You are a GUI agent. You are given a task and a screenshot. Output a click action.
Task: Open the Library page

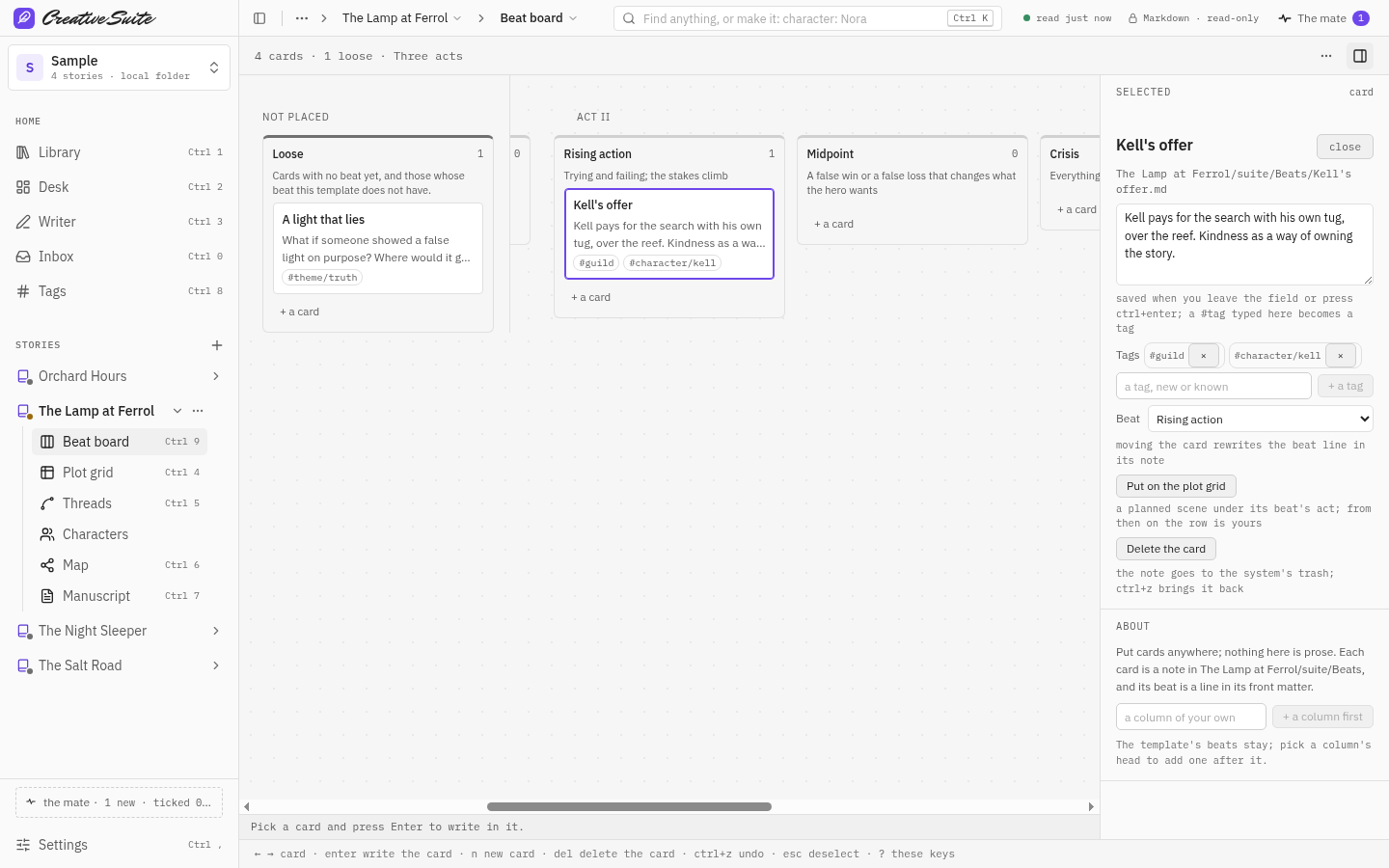point(119,152)
